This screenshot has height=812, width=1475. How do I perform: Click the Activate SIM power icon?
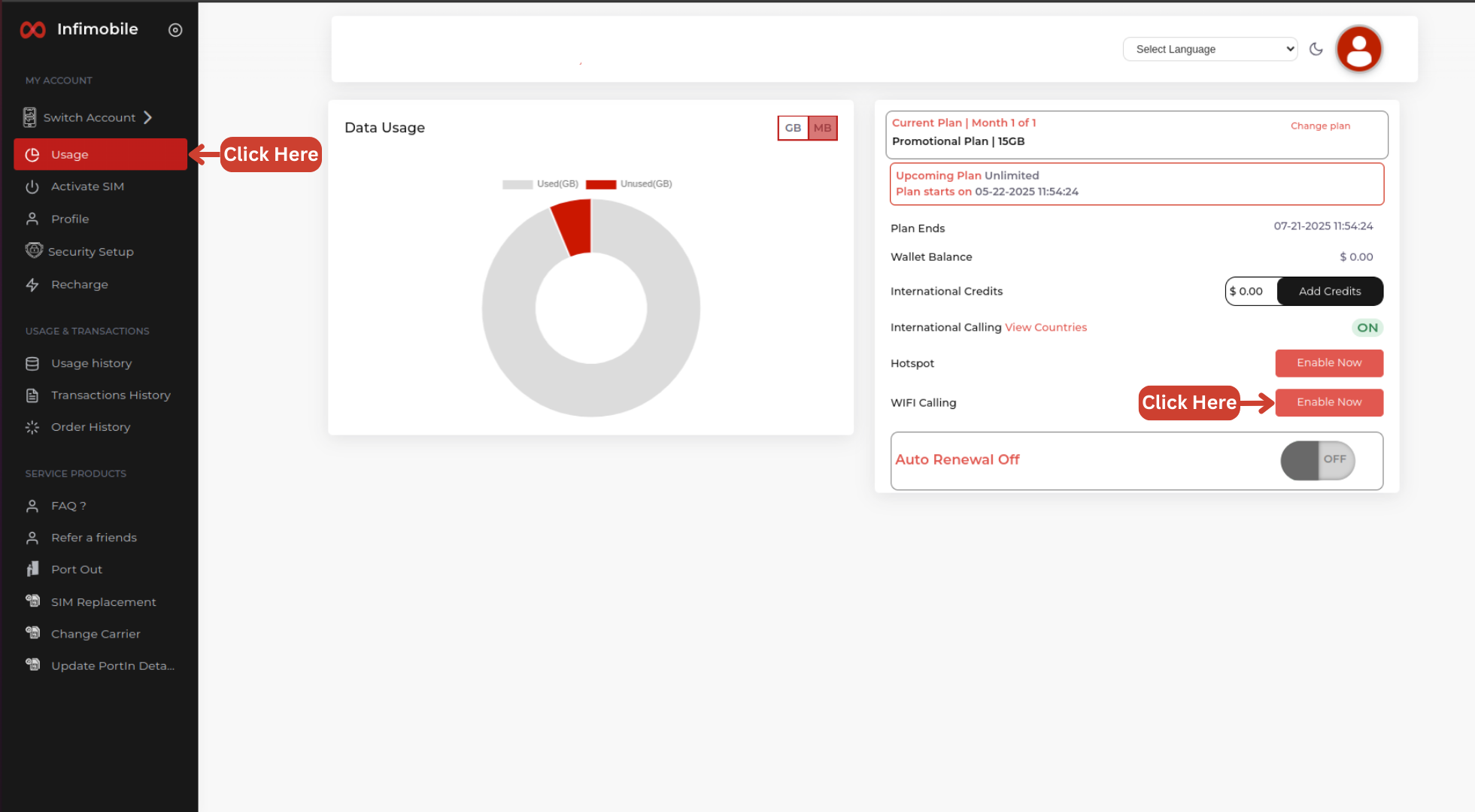click(32, 186)
